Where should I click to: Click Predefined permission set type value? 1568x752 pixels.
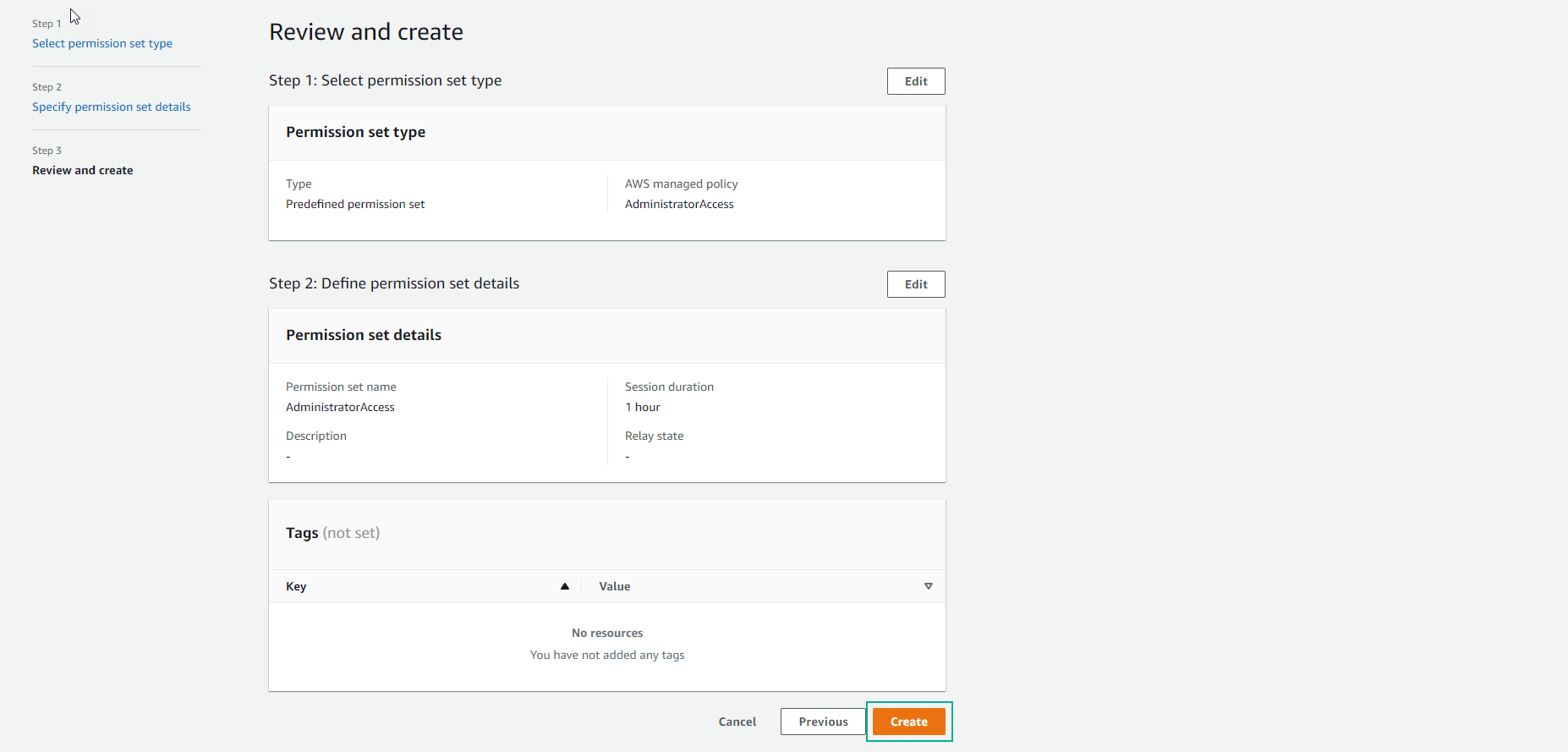click(355, 204)
